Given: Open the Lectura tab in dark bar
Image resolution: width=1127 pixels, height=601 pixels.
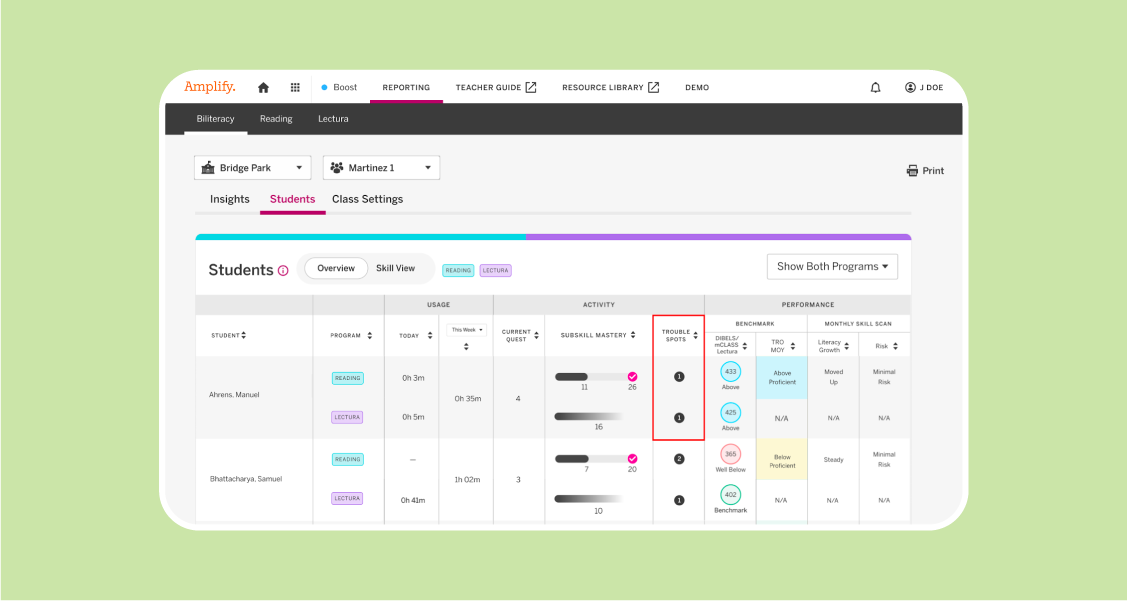Looking at the screenshot, I should (x=333, y=119).
